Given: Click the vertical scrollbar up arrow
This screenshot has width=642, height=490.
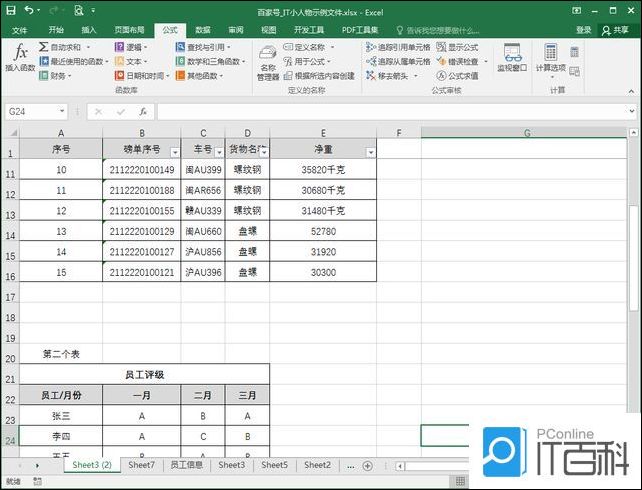Looking at the screenshot, I should point(634,132).
